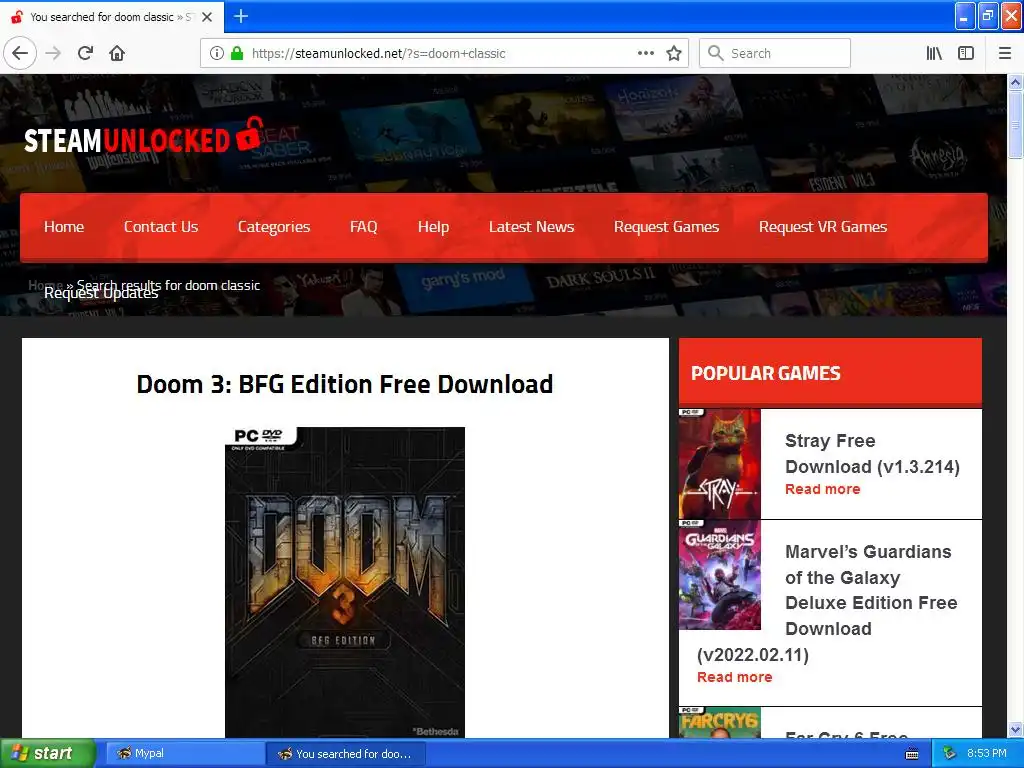Select 'You searched for doo...' taskbar button
This screenshot has height=768, width=1024.
[346, 754]
